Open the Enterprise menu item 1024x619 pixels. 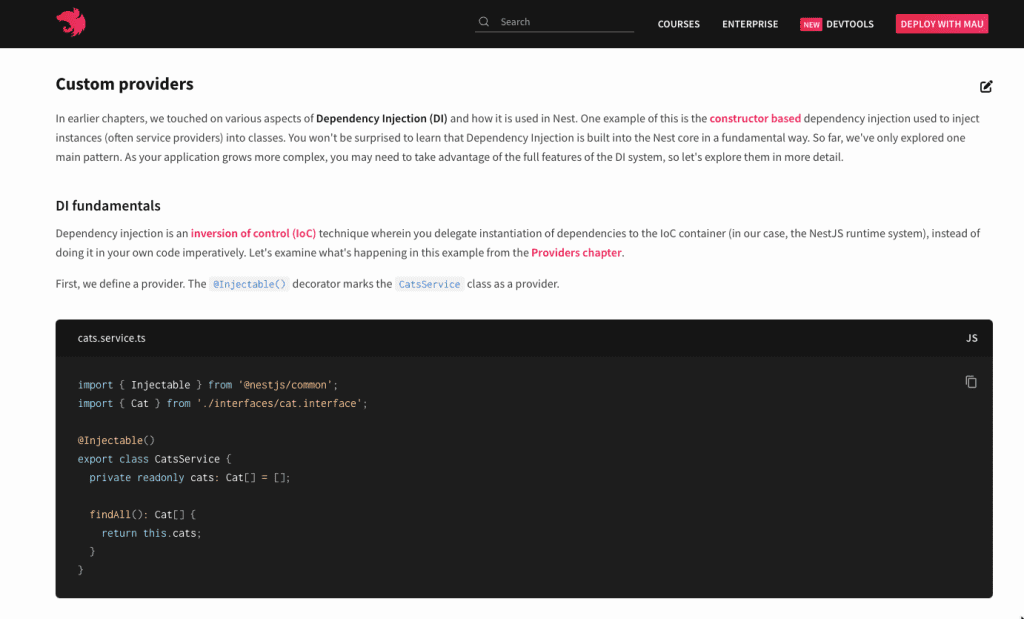(x=750, y=24)
